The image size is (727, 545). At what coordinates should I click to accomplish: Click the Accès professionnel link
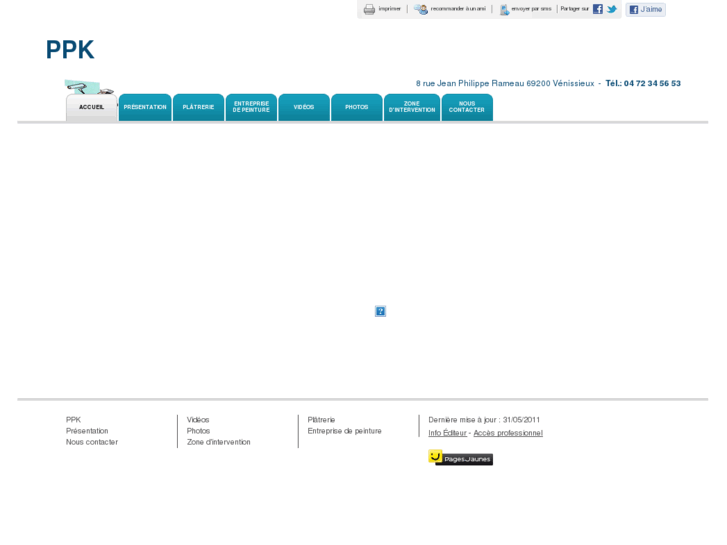pos(508,433)
